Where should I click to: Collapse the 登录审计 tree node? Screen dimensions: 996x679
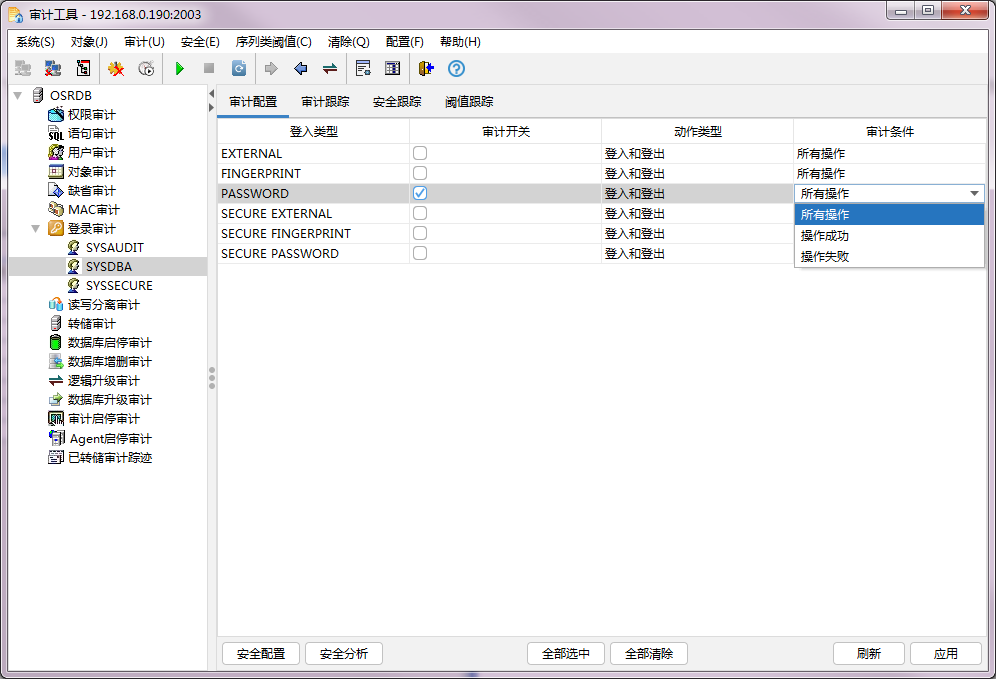[x=37, y=229]
